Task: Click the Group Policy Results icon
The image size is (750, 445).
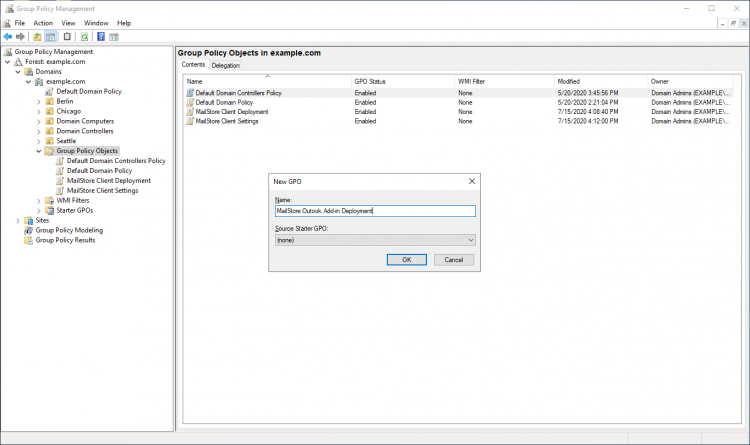Action: [x=28, y=240]
